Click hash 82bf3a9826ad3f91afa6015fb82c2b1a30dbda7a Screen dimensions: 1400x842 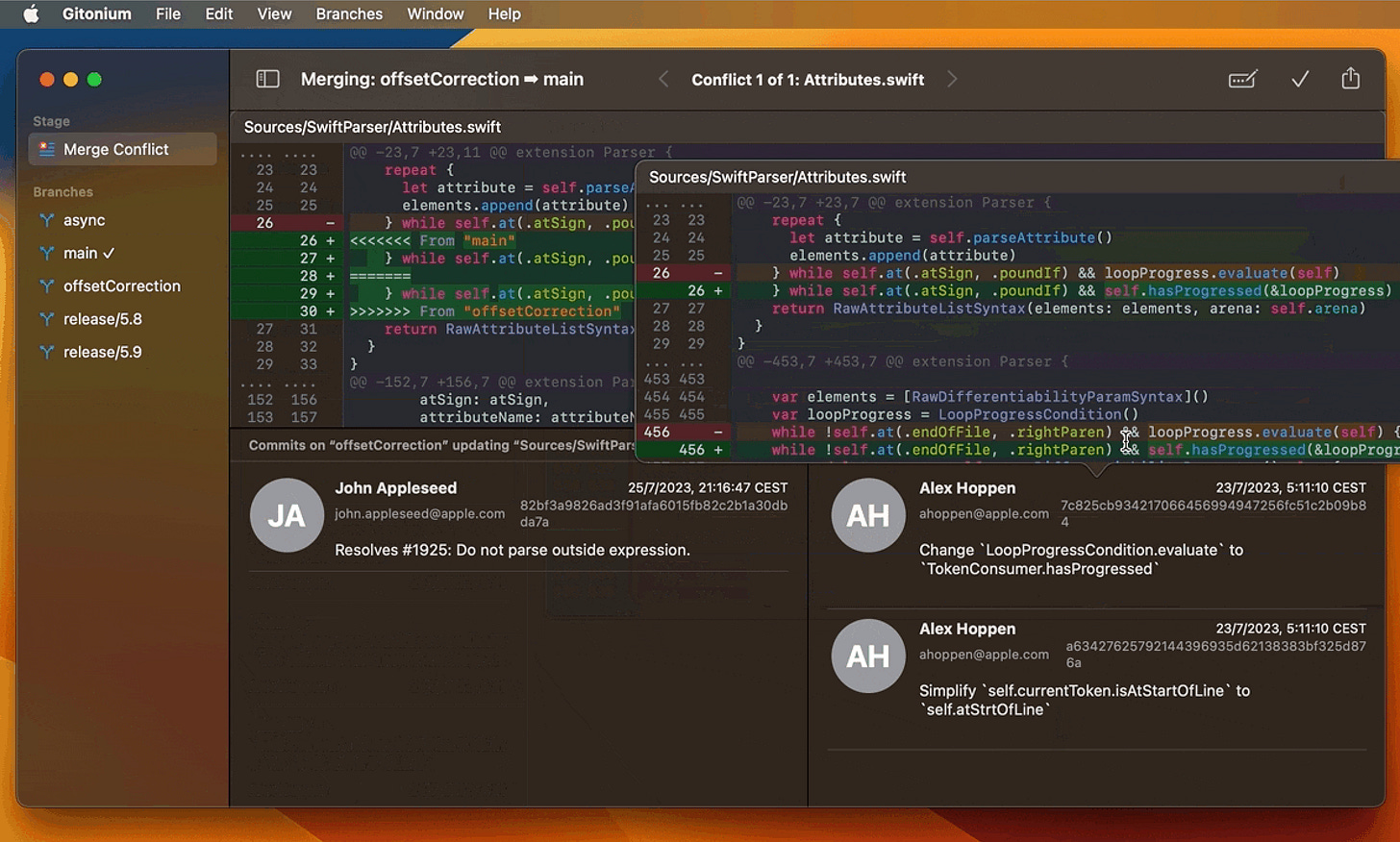(x=654, y=513)
